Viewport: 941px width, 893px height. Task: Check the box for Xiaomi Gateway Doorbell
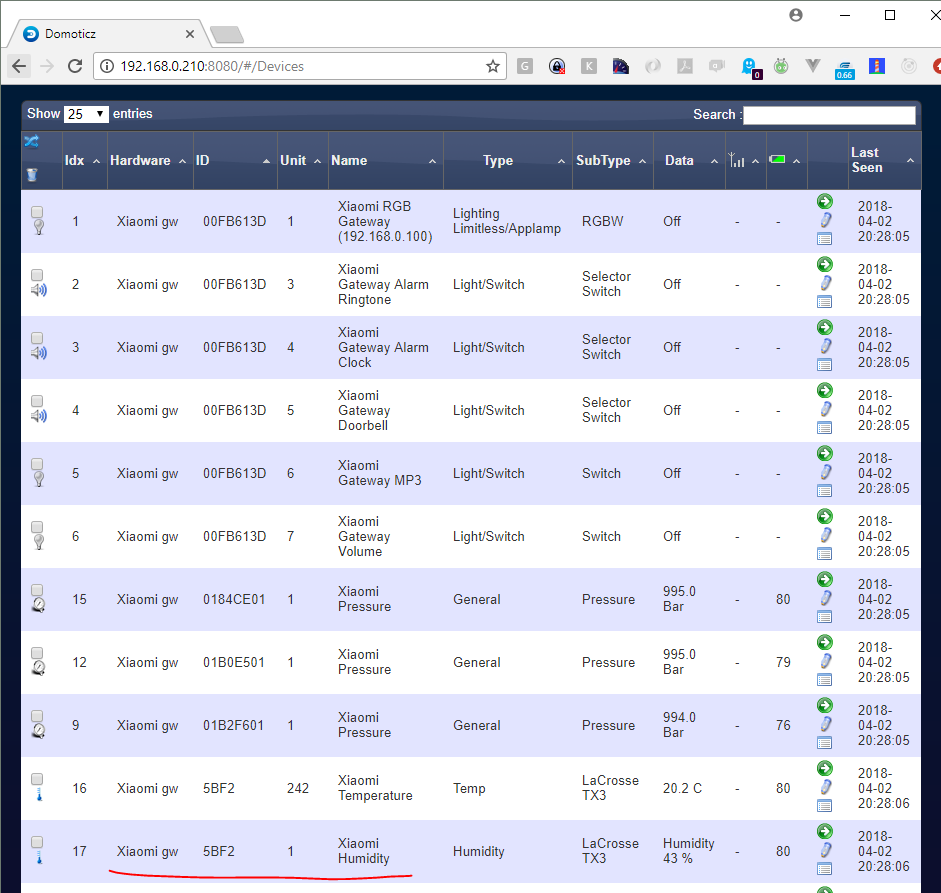(x=37, y=401)
